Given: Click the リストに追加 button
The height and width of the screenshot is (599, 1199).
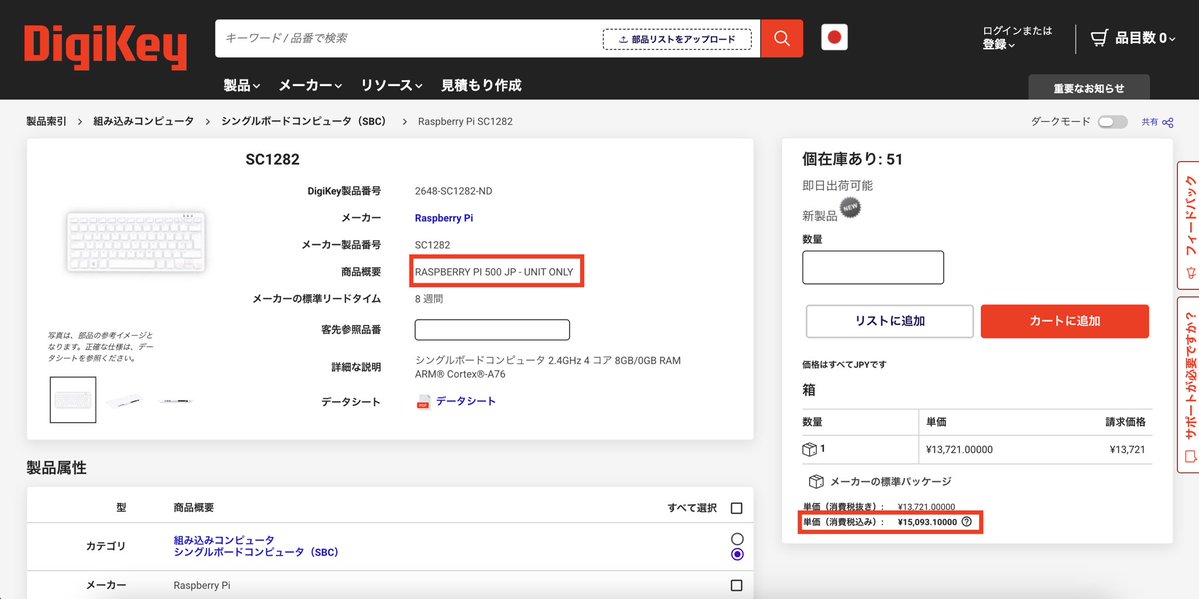Looking at the screenshot, I should (889, 321).
